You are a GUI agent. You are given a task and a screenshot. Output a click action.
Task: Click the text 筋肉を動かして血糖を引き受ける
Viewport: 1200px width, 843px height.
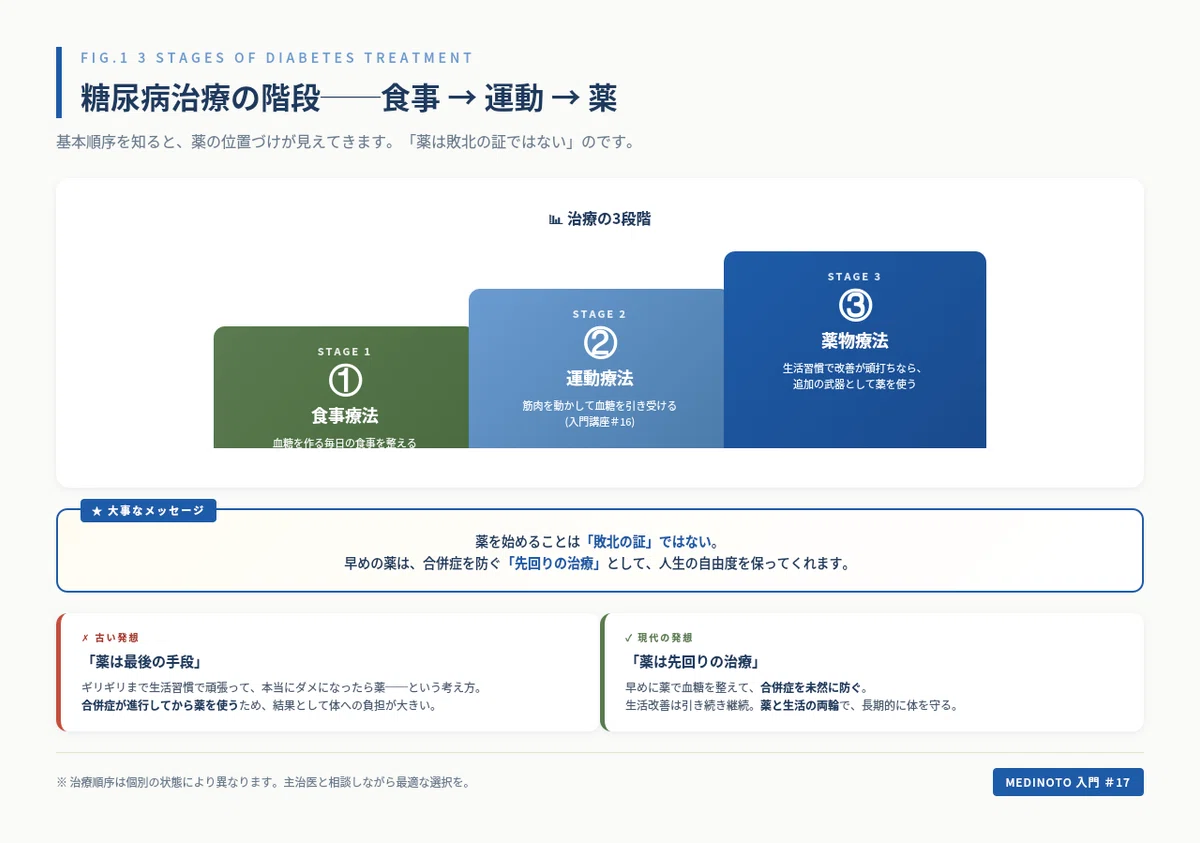(x=600, y=406)
